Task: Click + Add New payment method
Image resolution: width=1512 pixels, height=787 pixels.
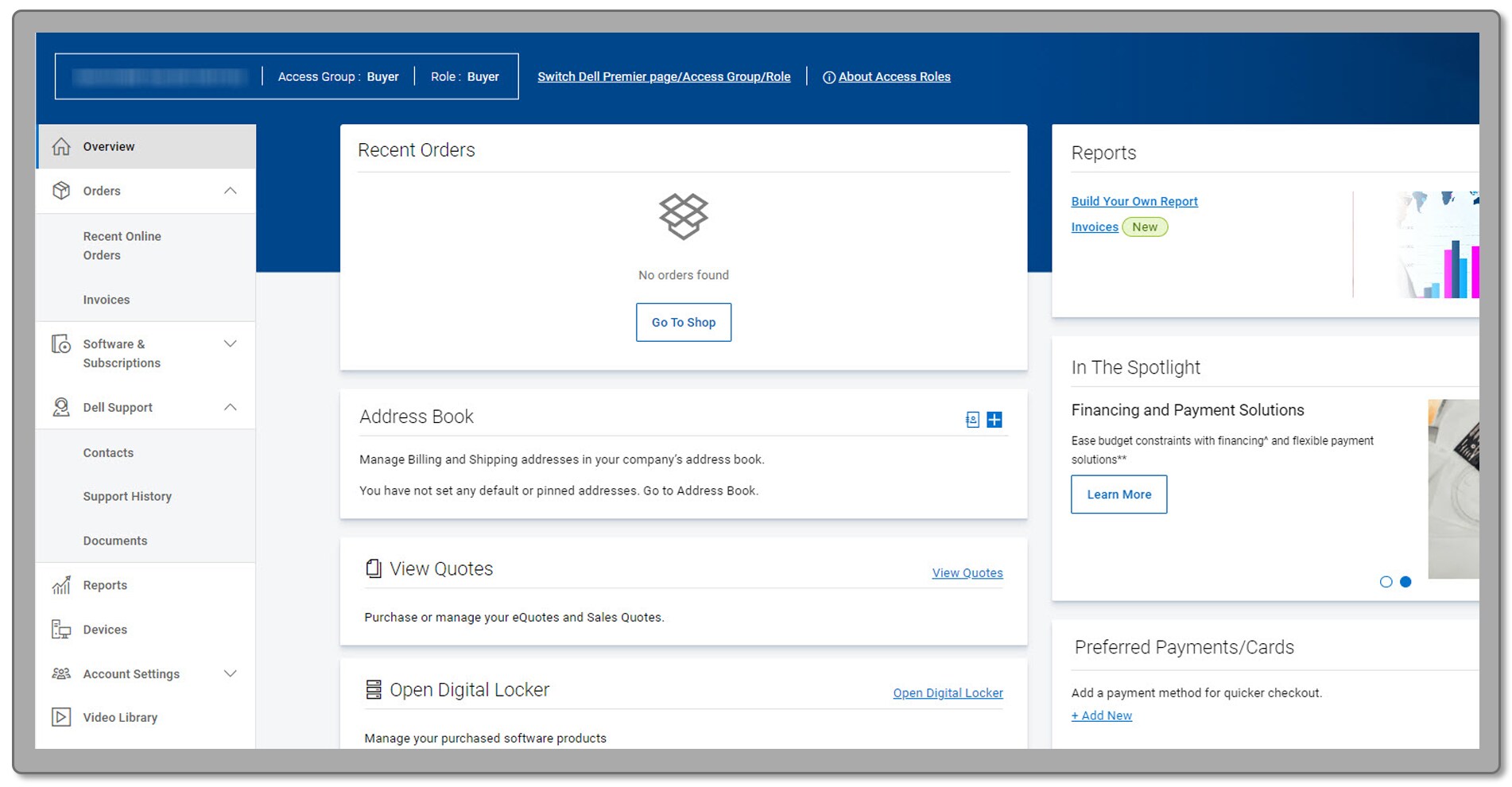Action: (1101, 715)
